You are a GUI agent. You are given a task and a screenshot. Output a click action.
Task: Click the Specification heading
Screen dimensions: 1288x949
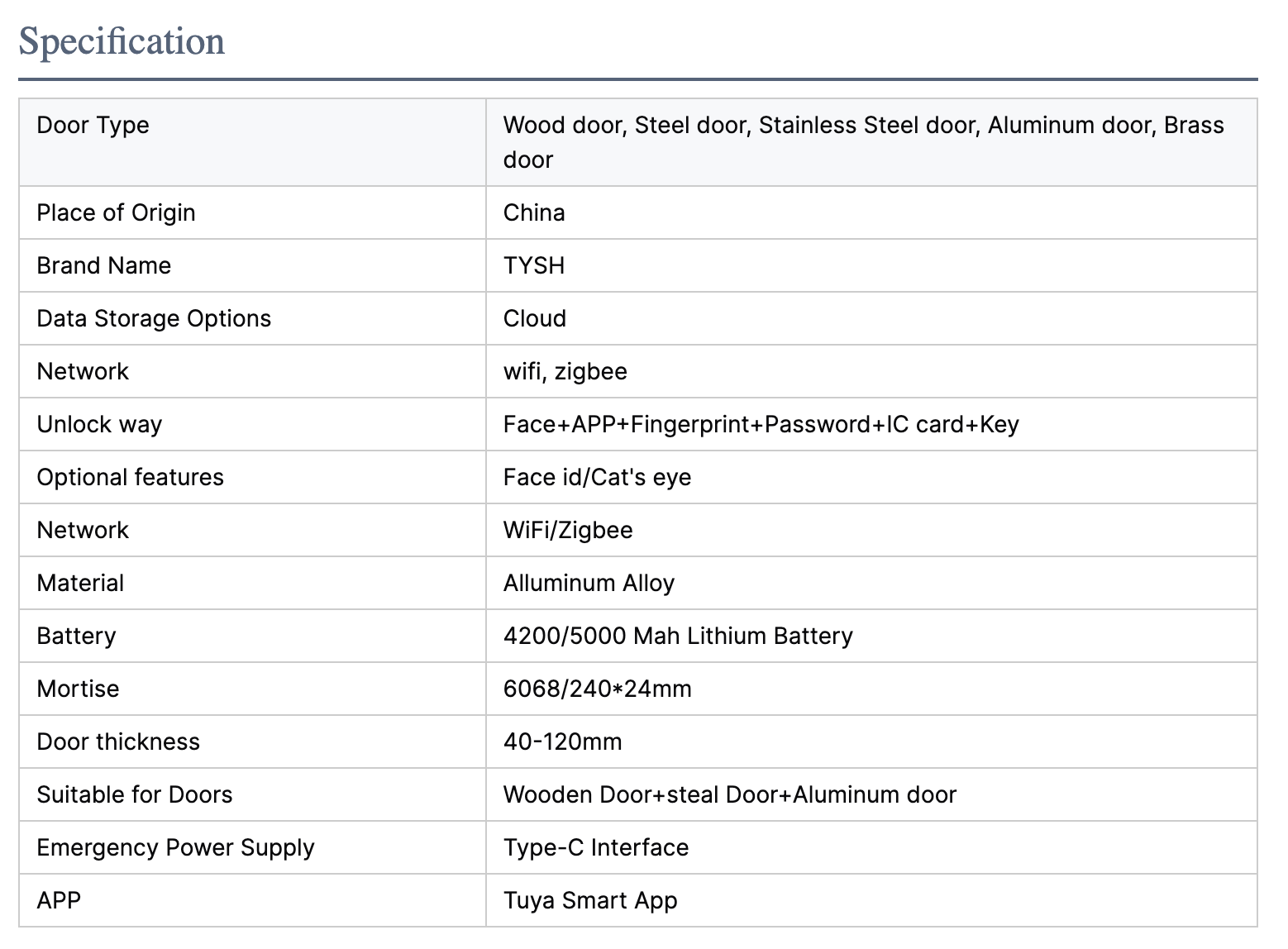pyautogui.click(x=122, y=42)
